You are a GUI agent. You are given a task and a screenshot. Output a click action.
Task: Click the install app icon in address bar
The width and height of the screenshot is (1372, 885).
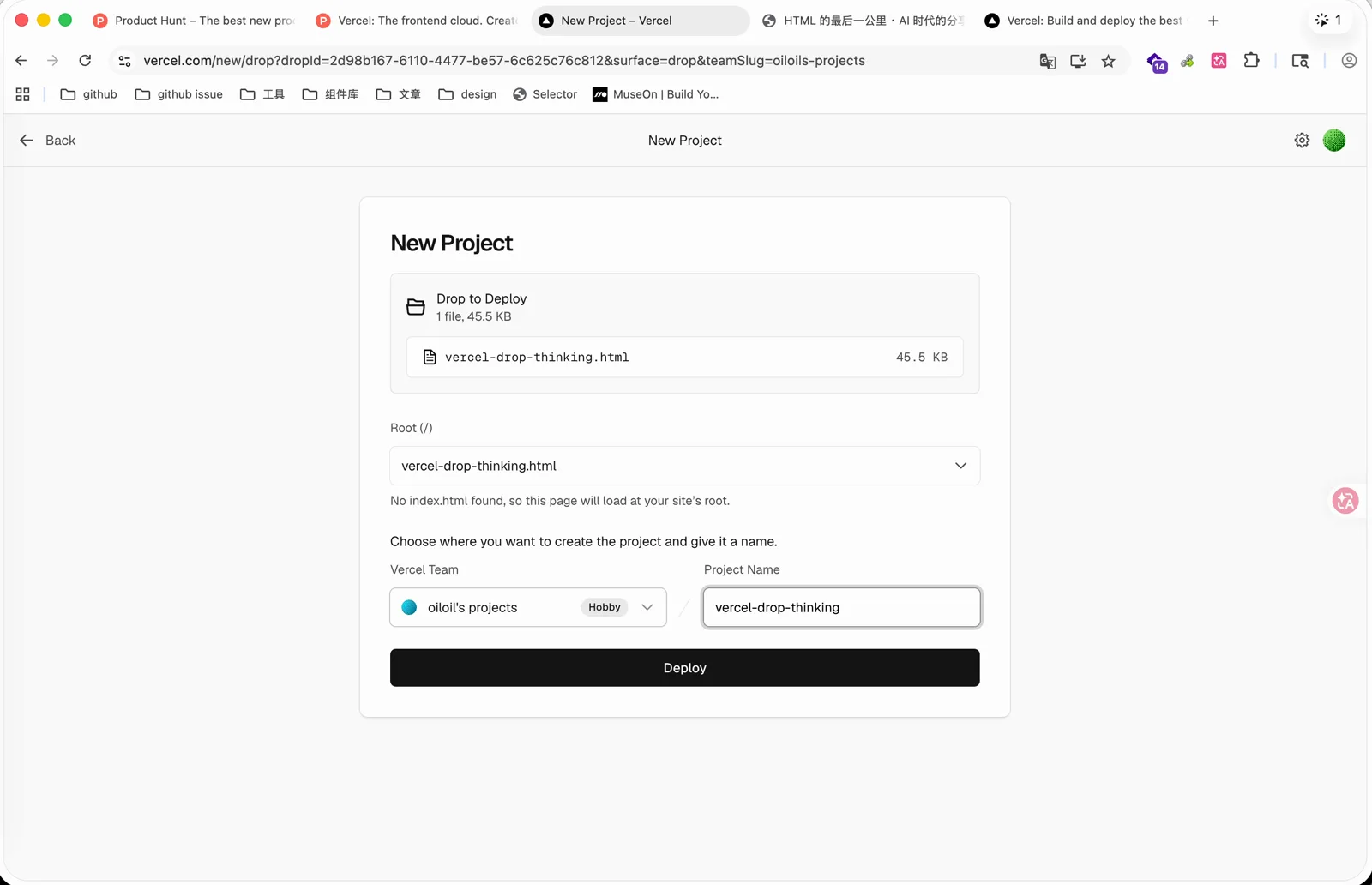coord(1078,61)
